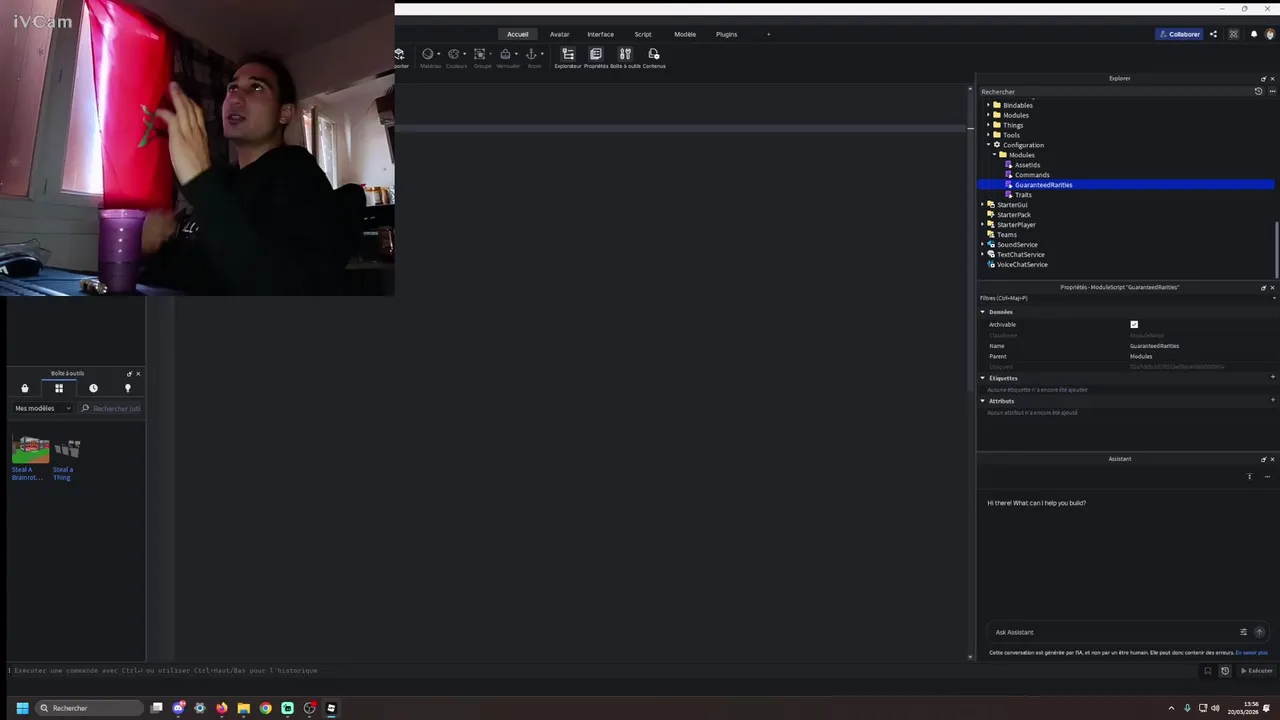
Task: Expand the StarterGui service
Action: [983, 205]
